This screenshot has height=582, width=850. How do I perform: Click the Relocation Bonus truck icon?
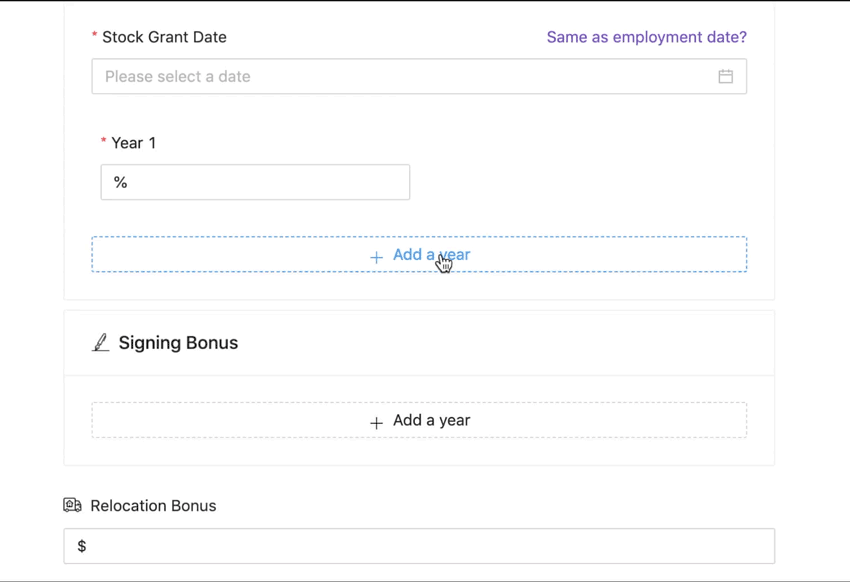[73, 506]
